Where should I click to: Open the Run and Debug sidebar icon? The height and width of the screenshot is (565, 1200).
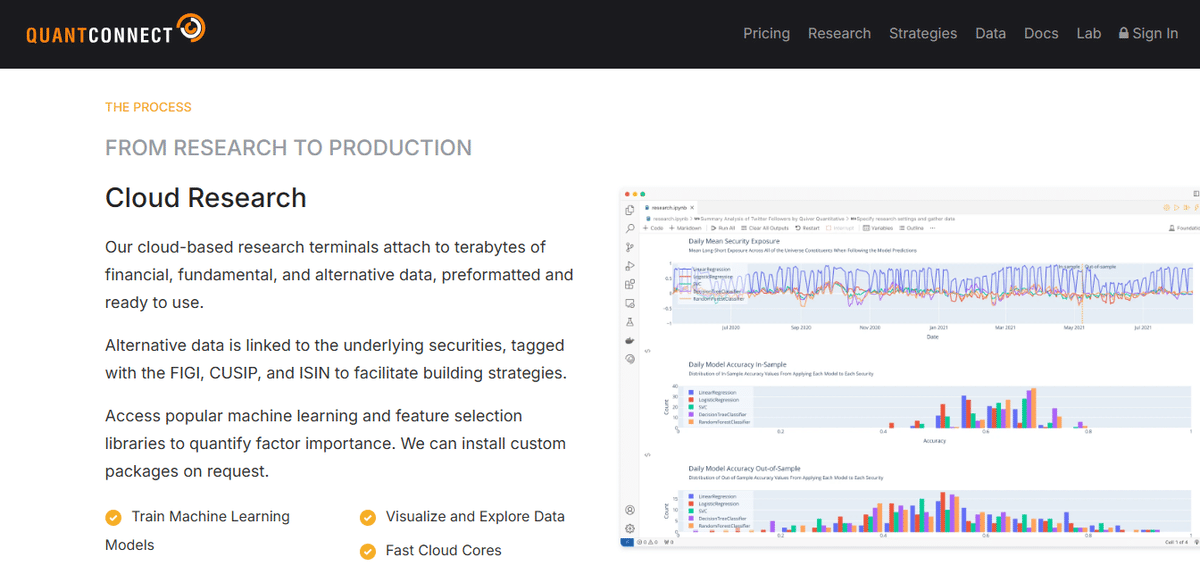(630, 265)
